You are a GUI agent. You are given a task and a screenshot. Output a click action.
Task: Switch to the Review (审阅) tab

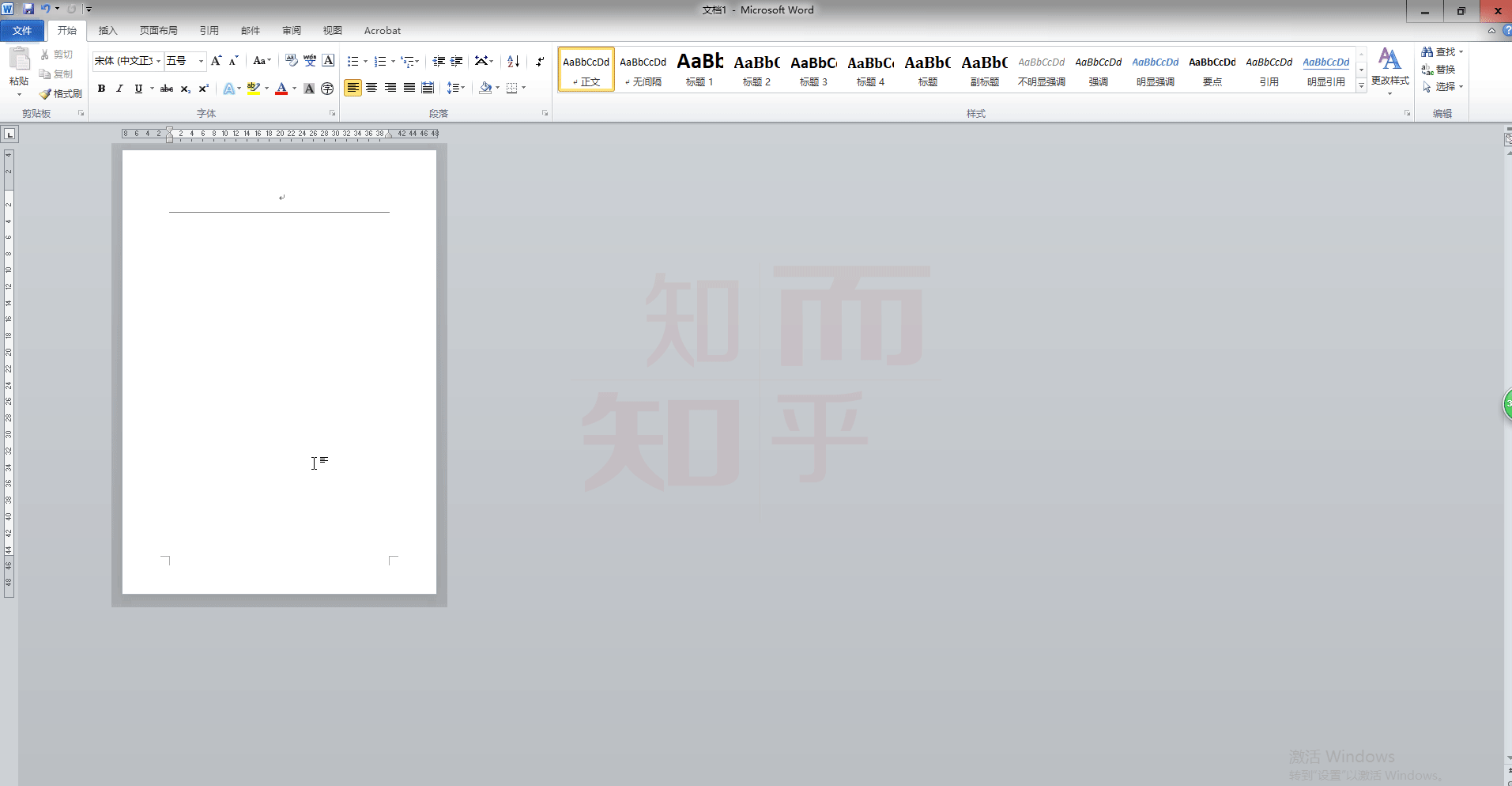point(291,31)
